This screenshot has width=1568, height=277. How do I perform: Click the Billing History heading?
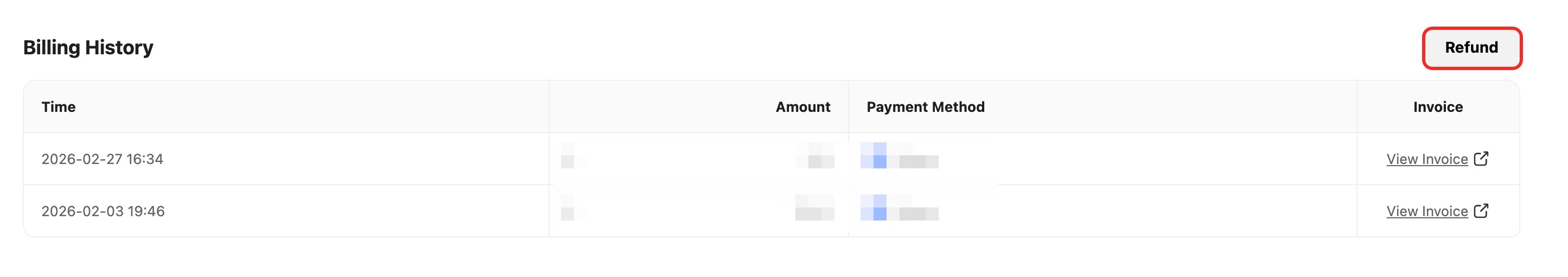coord(88,47)
